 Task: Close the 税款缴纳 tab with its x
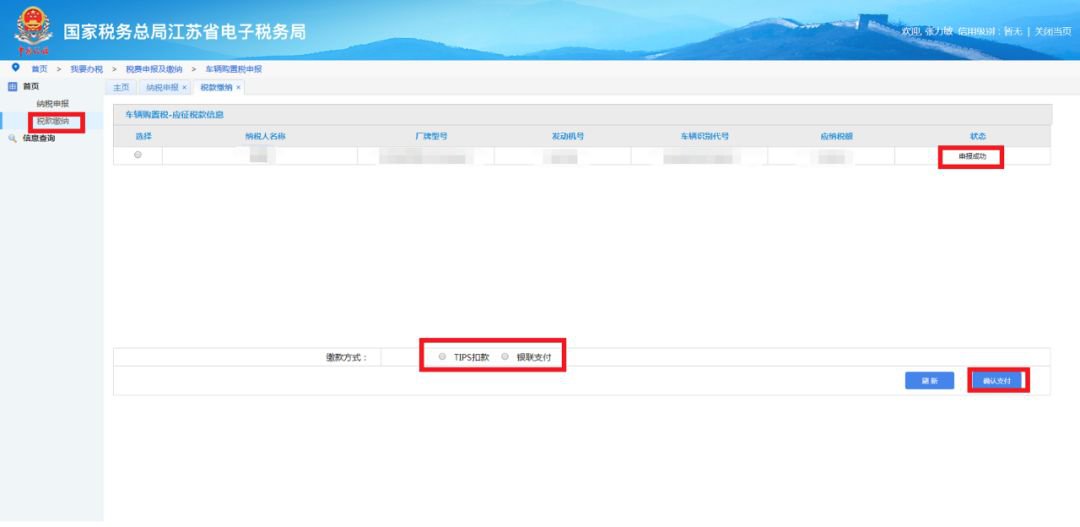238,88
